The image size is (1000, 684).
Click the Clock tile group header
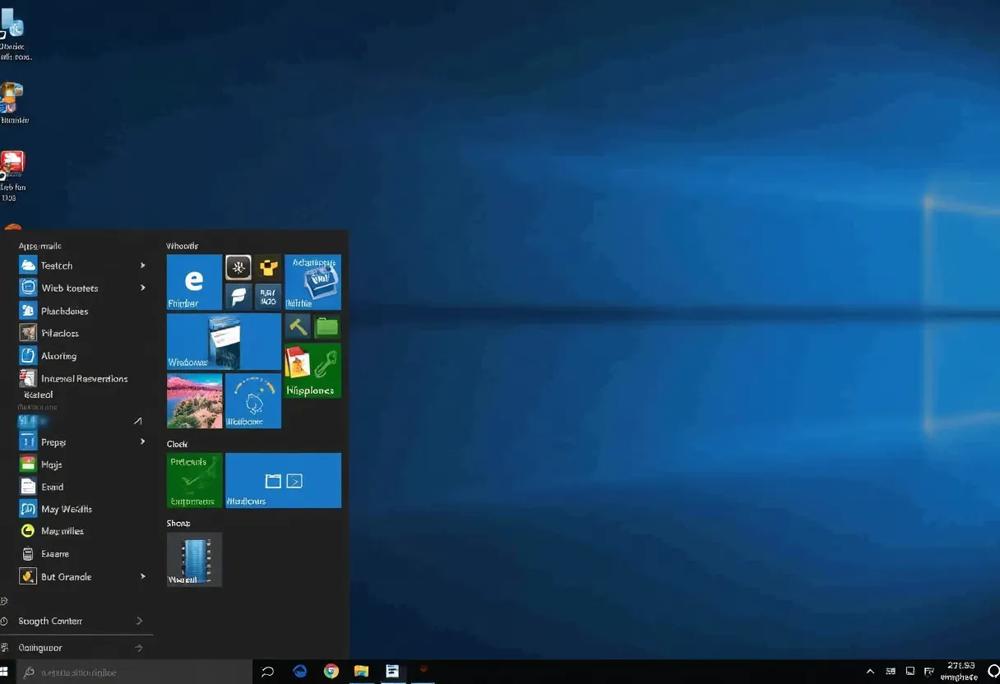click(176, 443)
